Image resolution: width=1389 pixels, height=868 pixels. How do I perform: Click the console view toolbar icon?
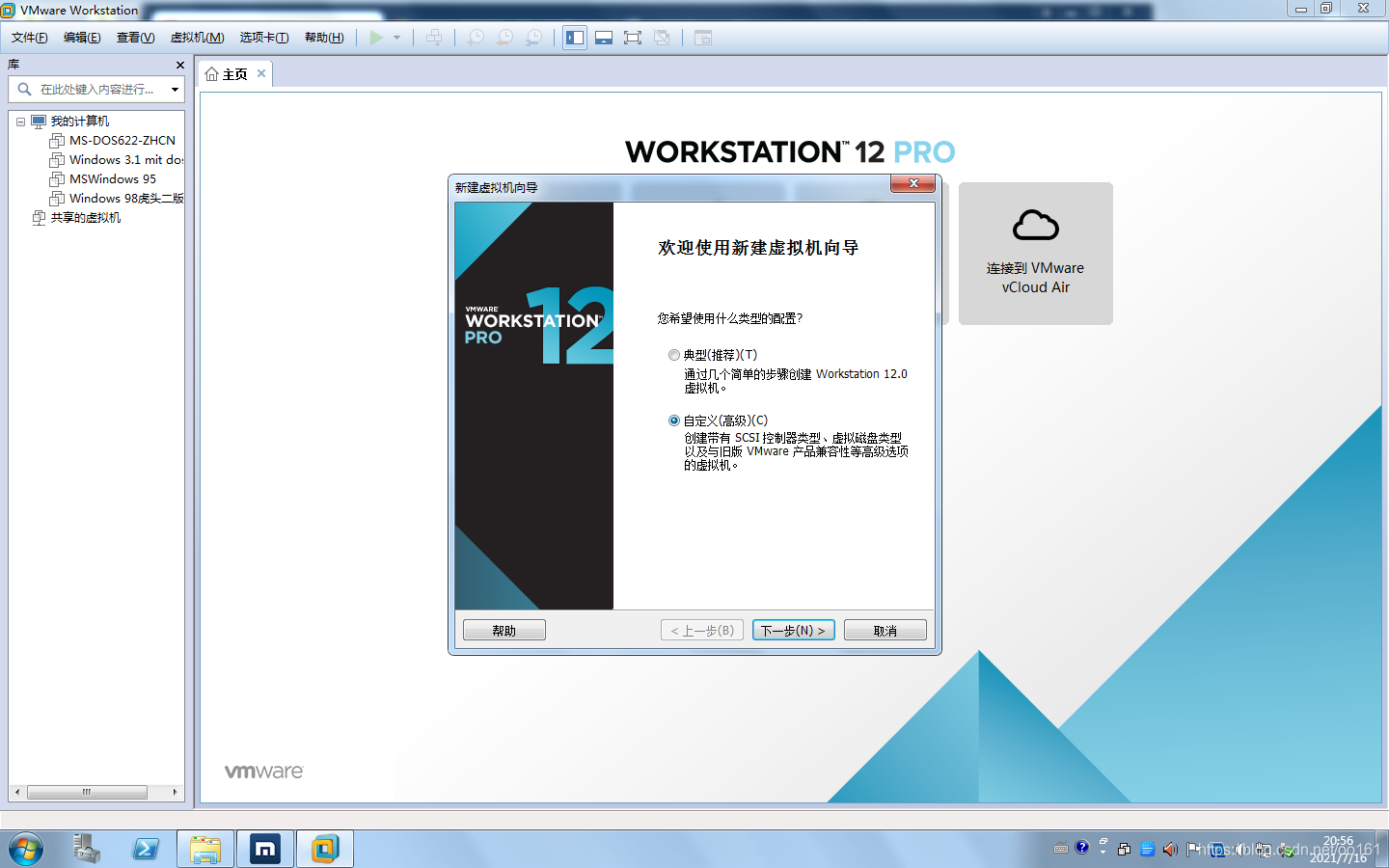tap(703, 38)
